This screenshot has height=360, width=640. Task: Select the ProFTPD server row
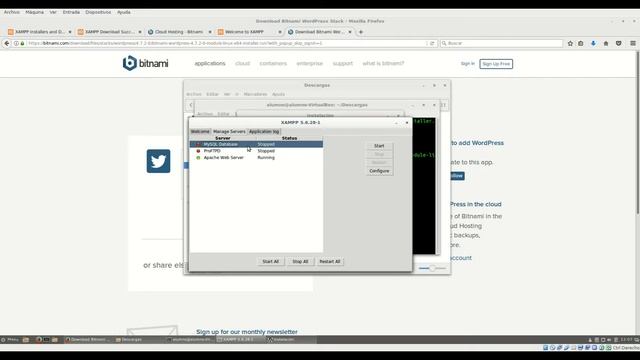256,151
